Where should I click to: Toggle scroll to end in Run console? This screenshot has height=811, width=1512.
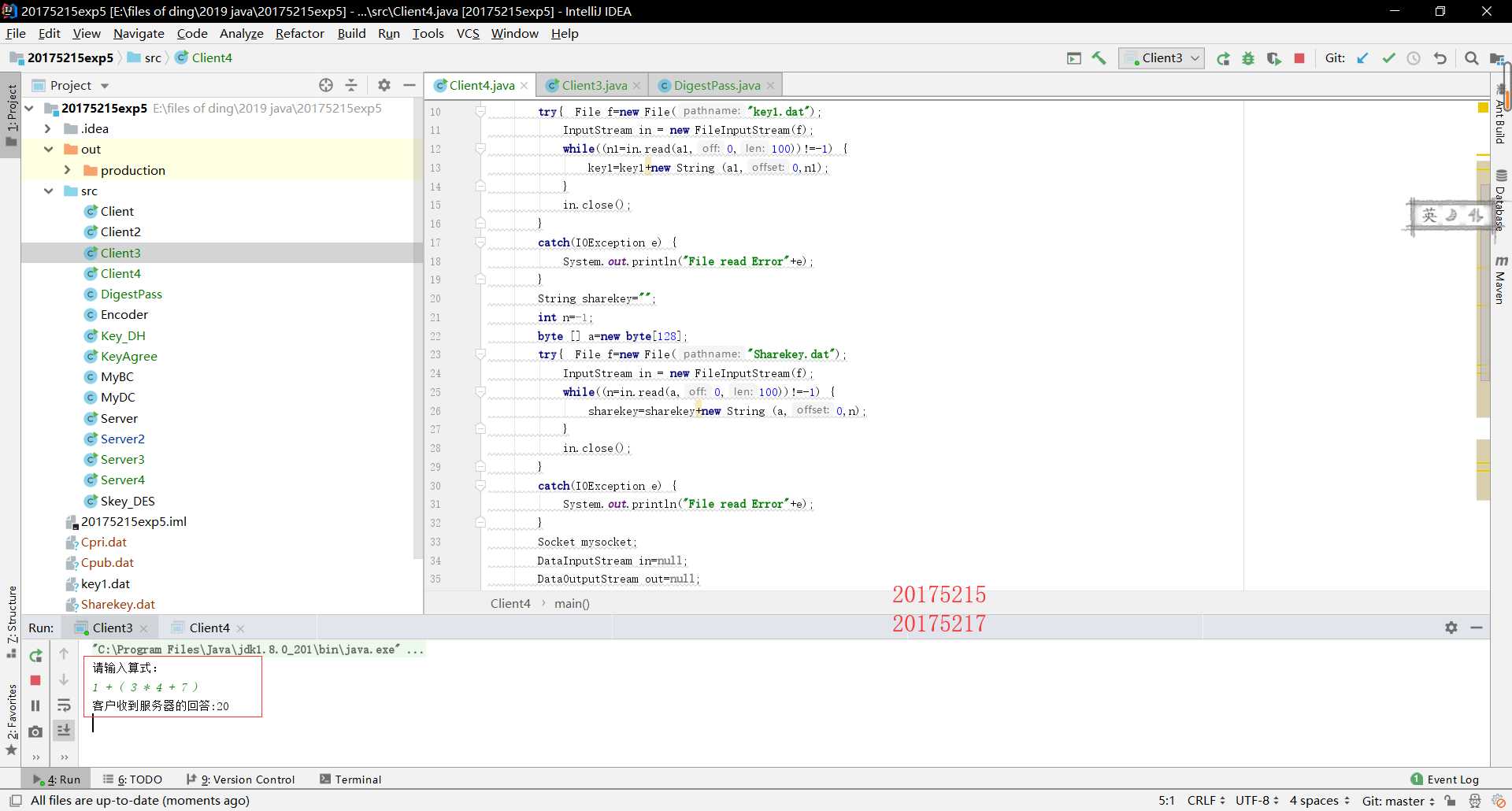pos(64,731)
